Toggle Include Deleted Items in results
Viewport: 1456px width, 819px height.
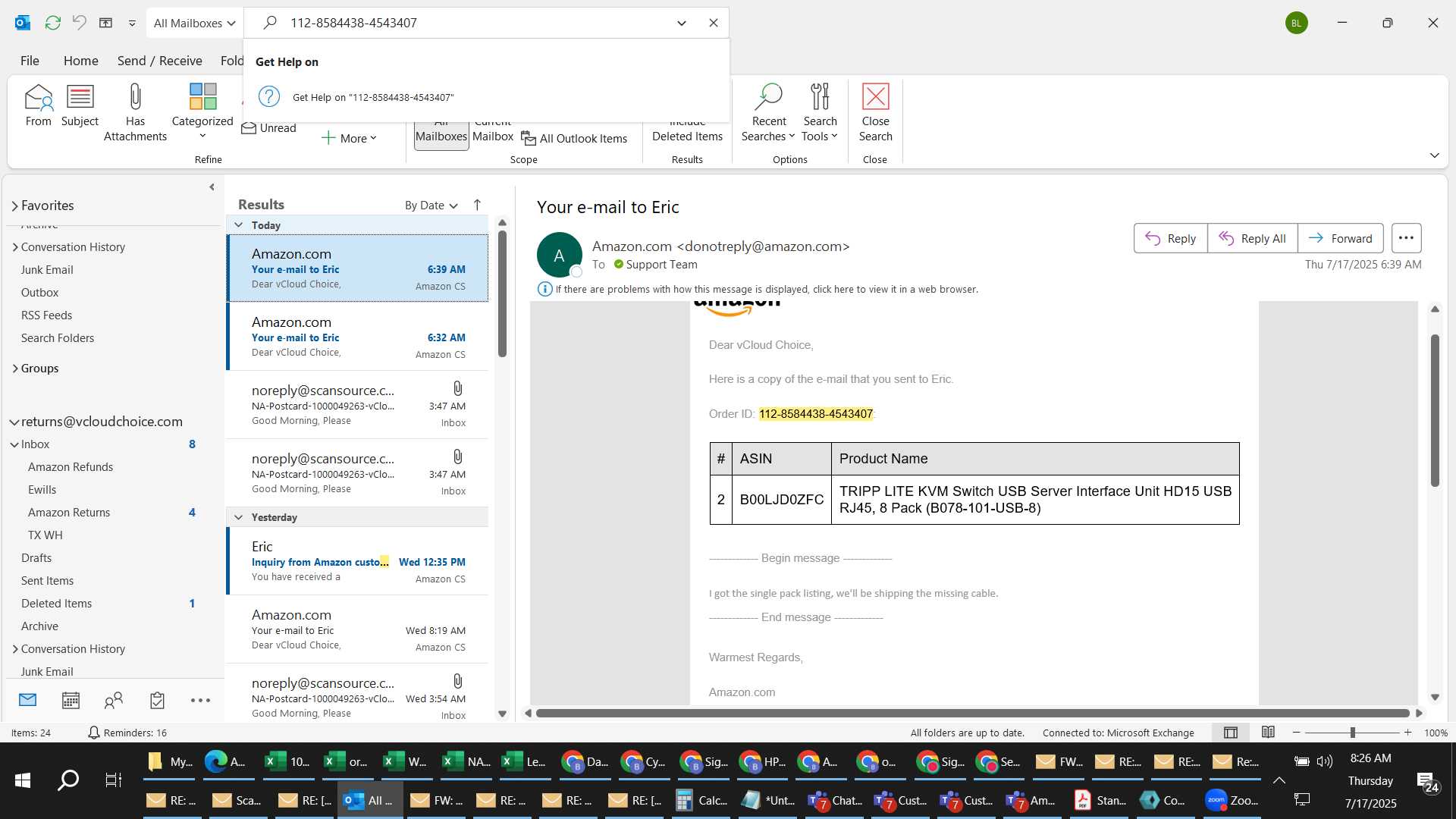(687, 132)
